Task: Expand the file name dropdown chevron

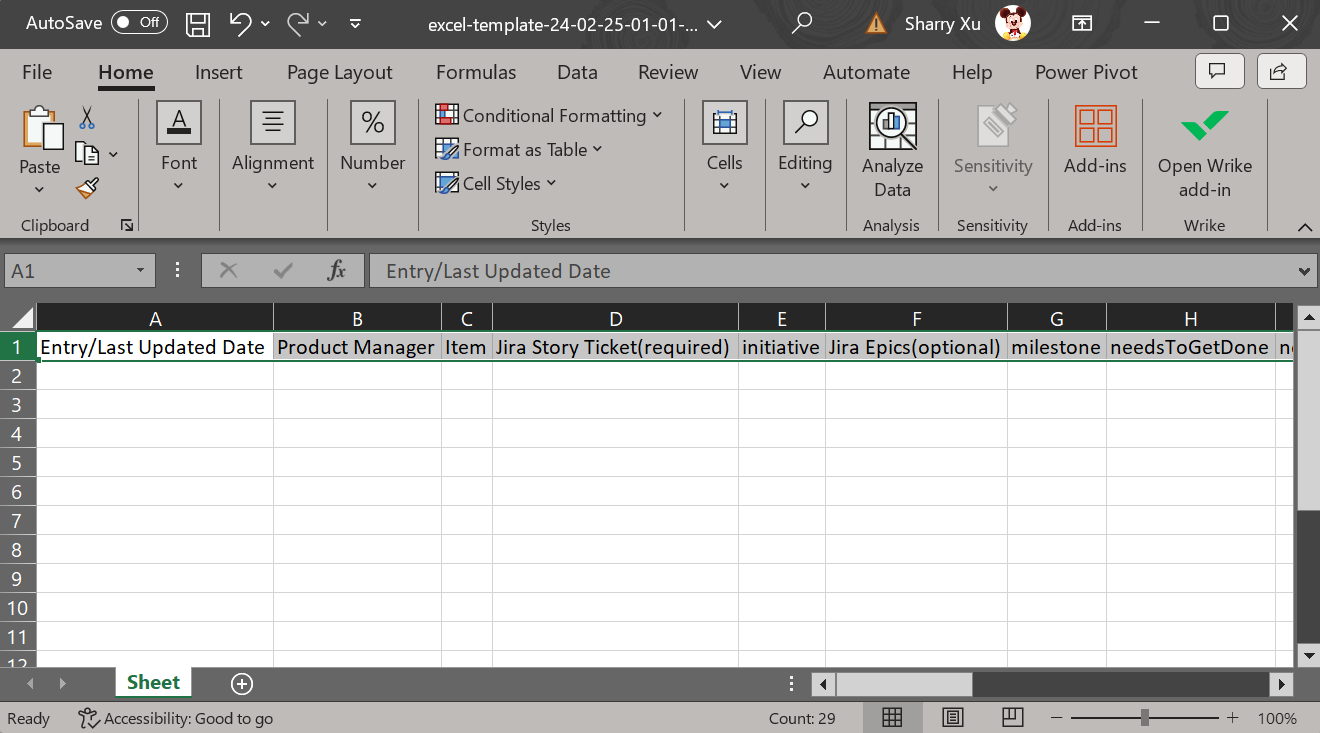Action: 714,24
